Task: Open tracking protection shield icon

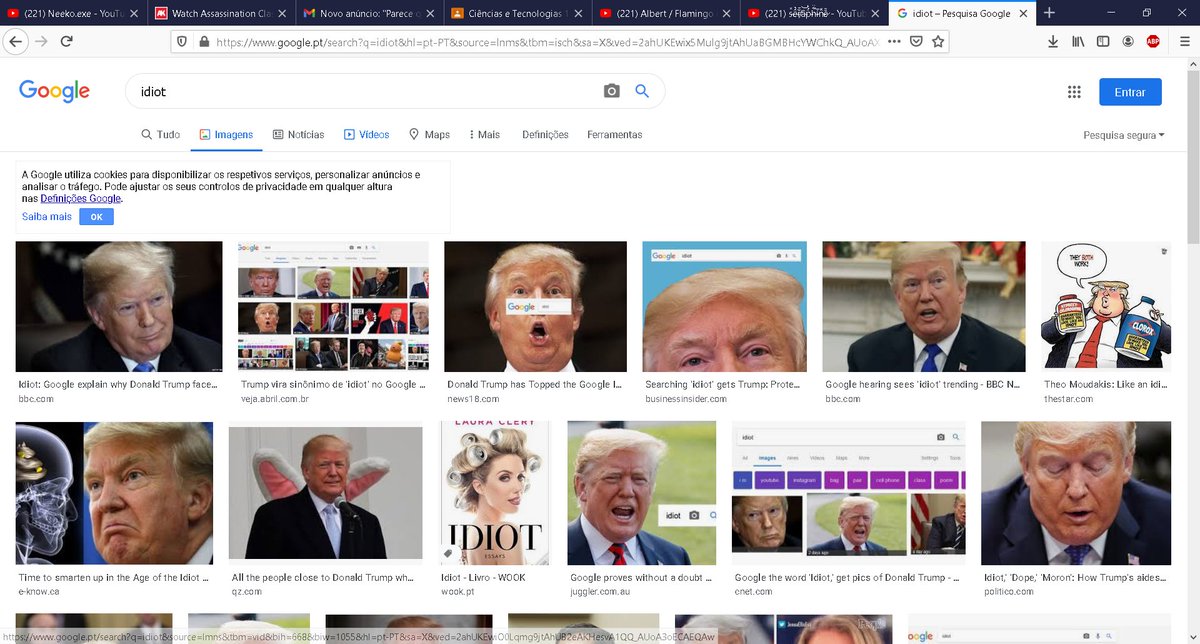Action: tap(181, 42)
